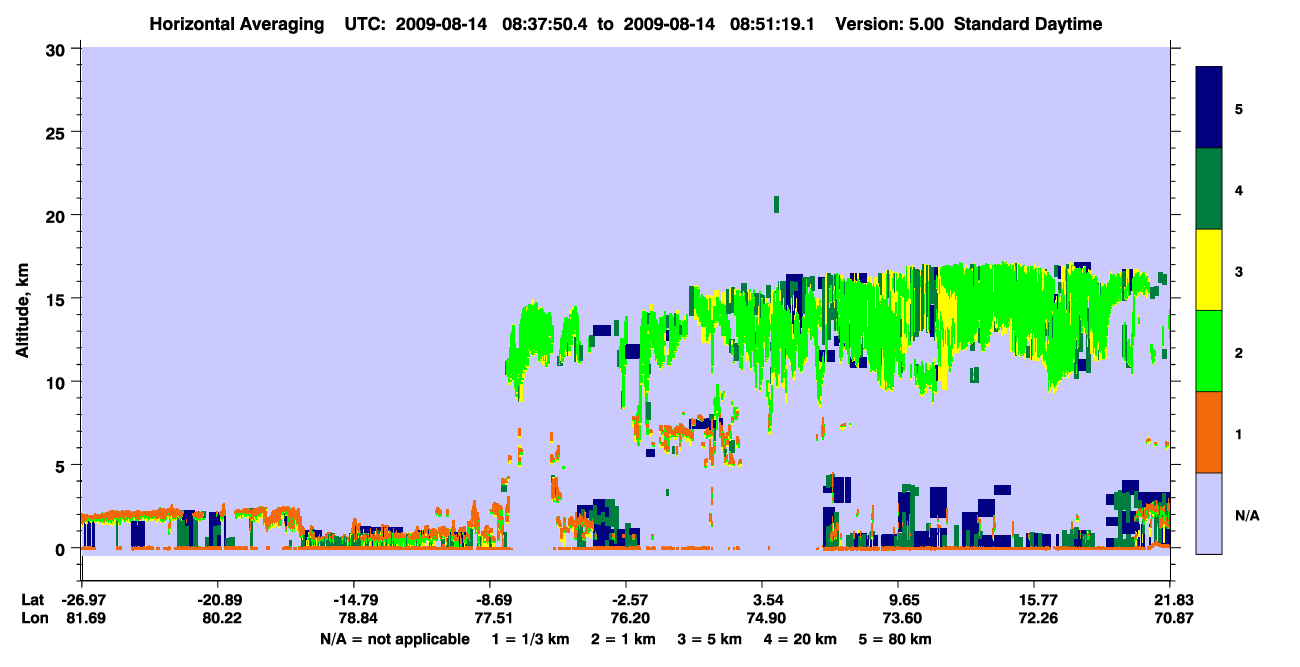Click the orange colorbar segment labeled 1
The height and width of the screenshot is (667, 1300).
coord(1209,432)
